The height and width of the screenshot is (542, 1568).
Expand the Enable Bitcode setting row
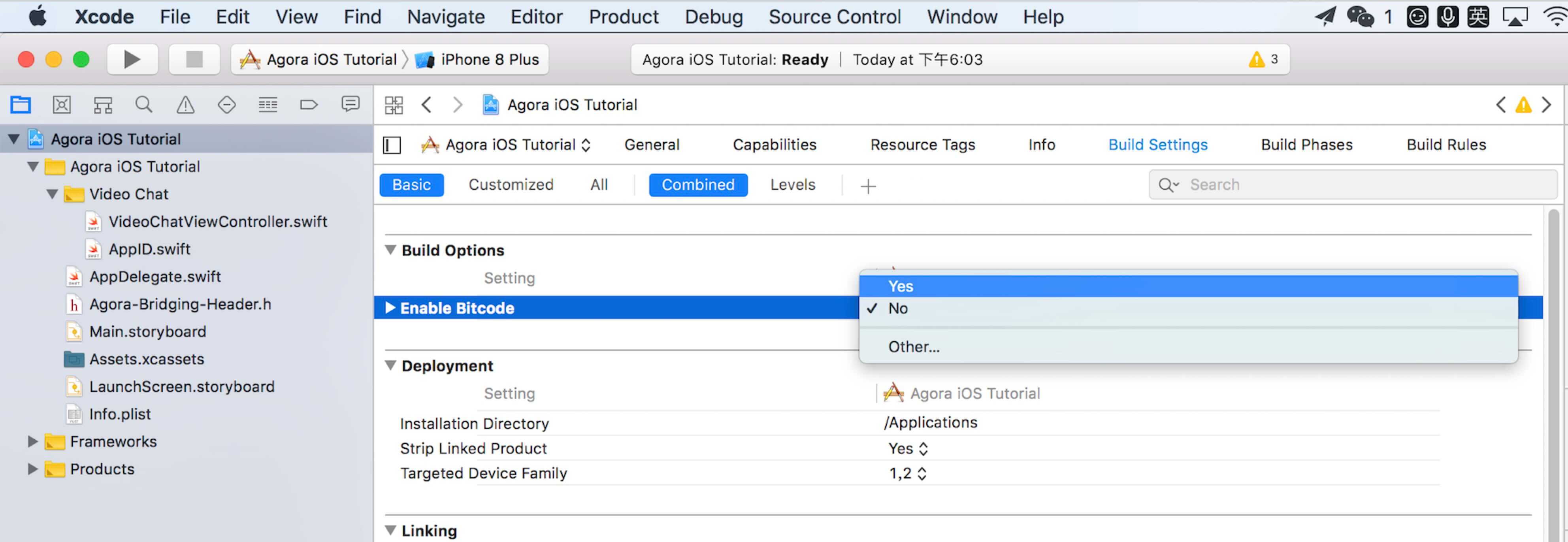click(390, 308)
